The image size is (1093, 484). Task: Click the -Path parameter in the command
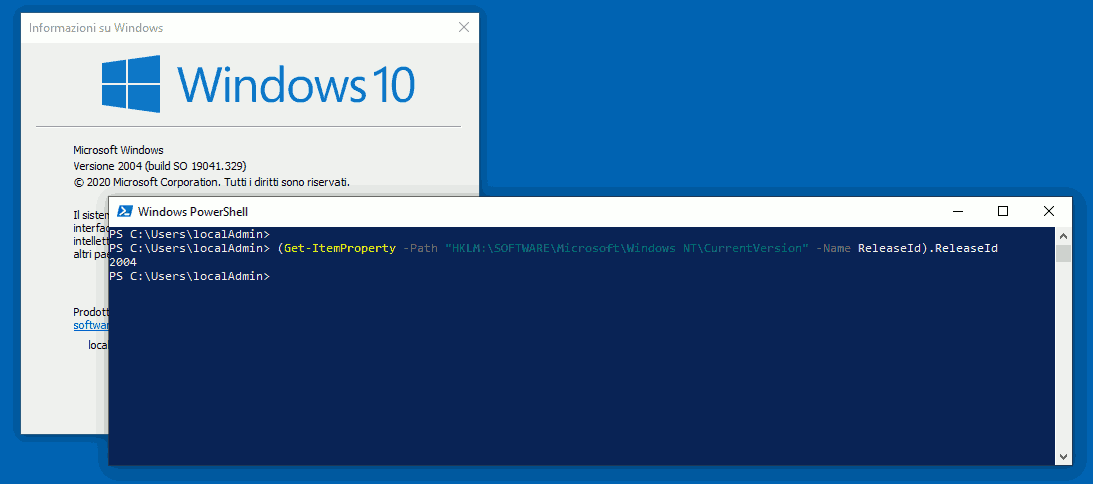420,248
